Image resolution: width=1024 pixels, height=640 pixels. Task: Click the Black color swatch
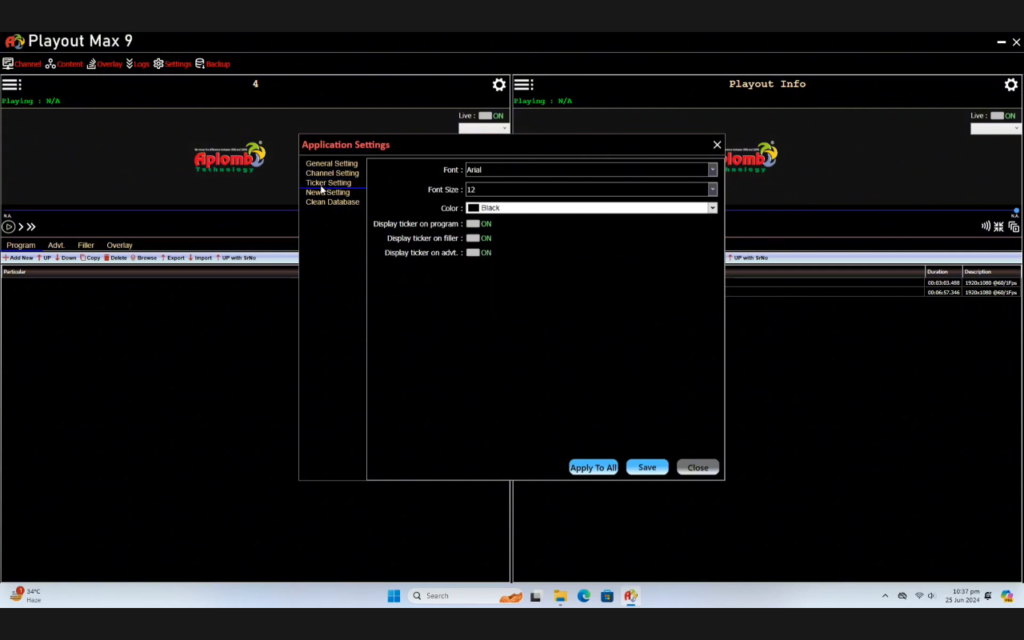pos(474,208)
